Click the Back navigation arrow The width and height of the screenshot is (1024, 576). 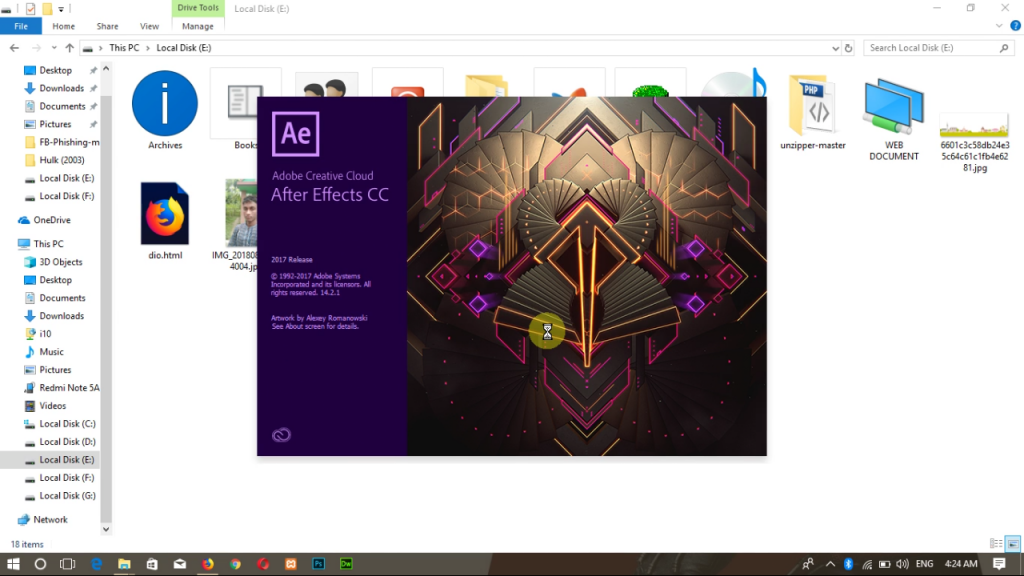14,48
